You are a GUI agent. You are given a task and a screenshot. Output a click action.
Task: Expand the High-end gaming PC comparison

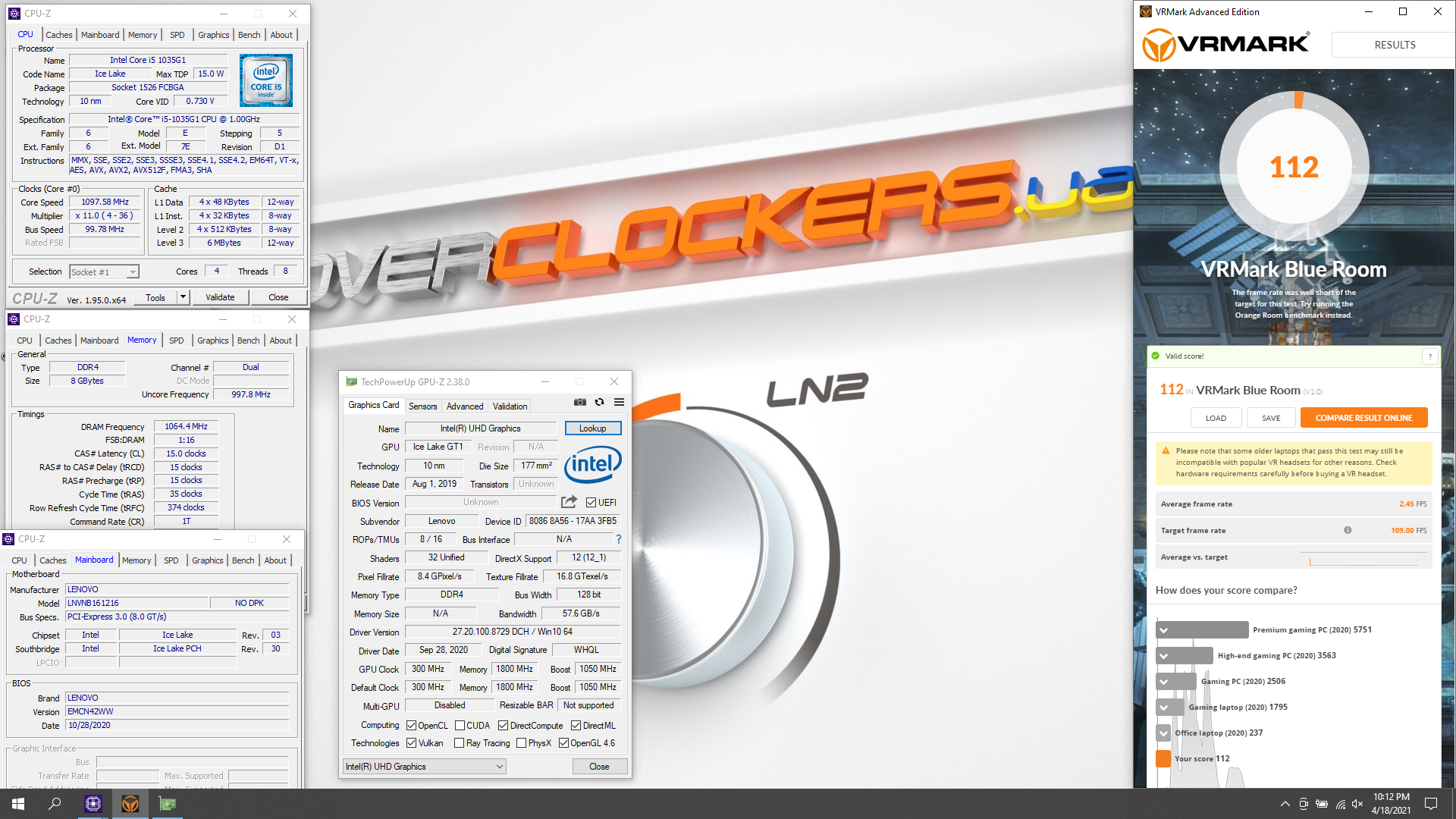tap(1164, 655)
